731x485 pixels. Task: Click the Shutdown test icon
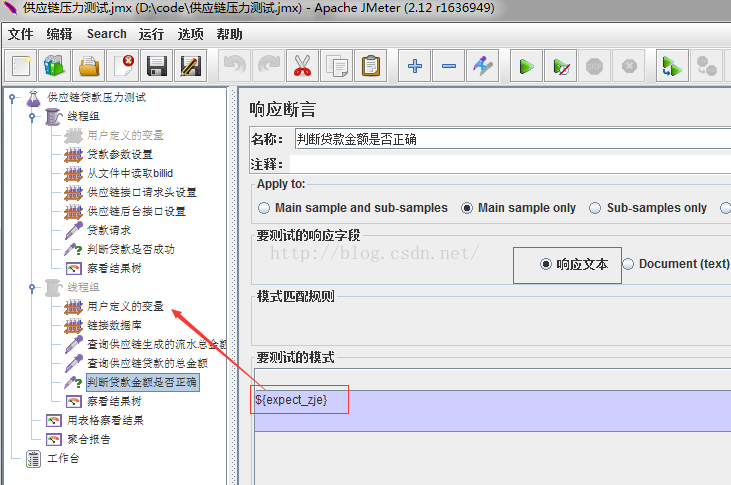point(629,66)
